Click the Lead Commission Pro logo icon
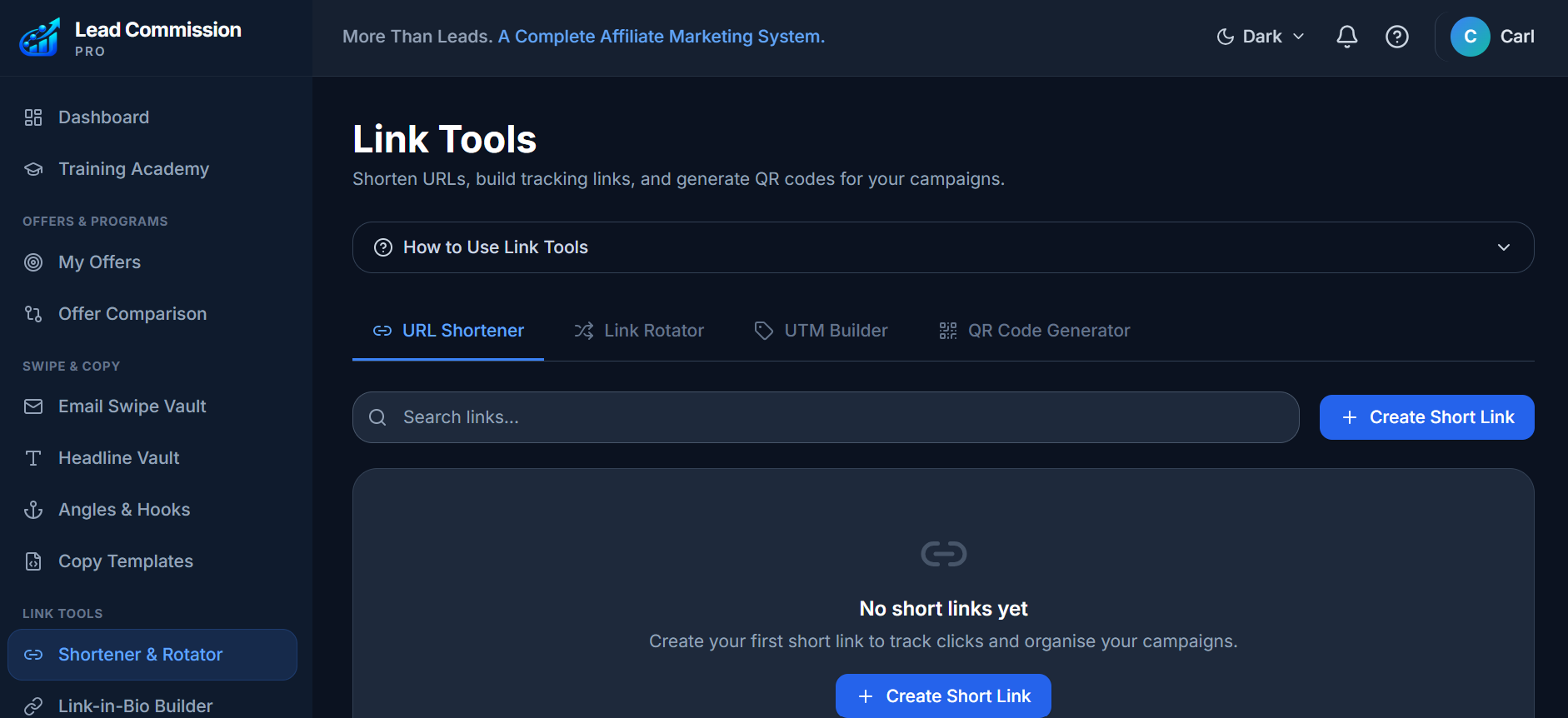 tap(40, 37)
